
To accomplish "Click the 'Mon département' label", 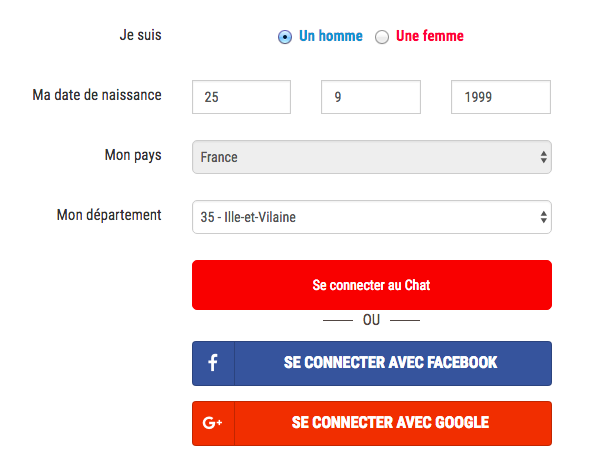I will 109,215.
